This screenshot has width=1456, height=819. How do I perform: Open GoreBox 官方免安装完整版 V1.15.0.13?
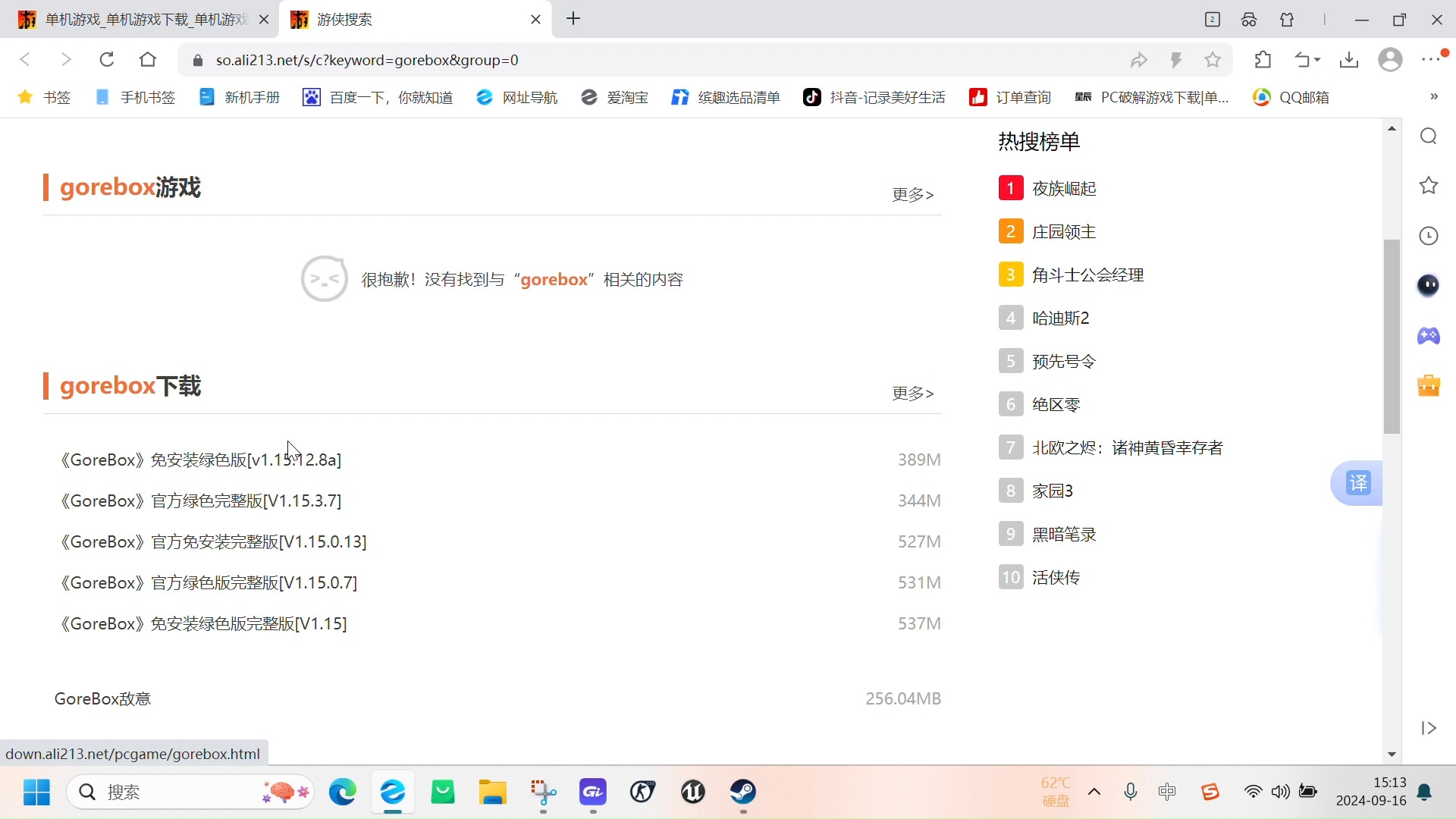(x=213, y=541)
